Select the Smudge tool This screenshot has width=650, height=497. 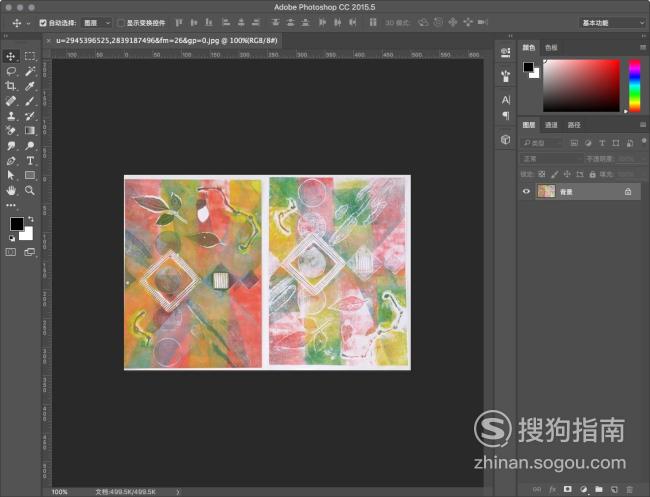click(x=11, y=145)
